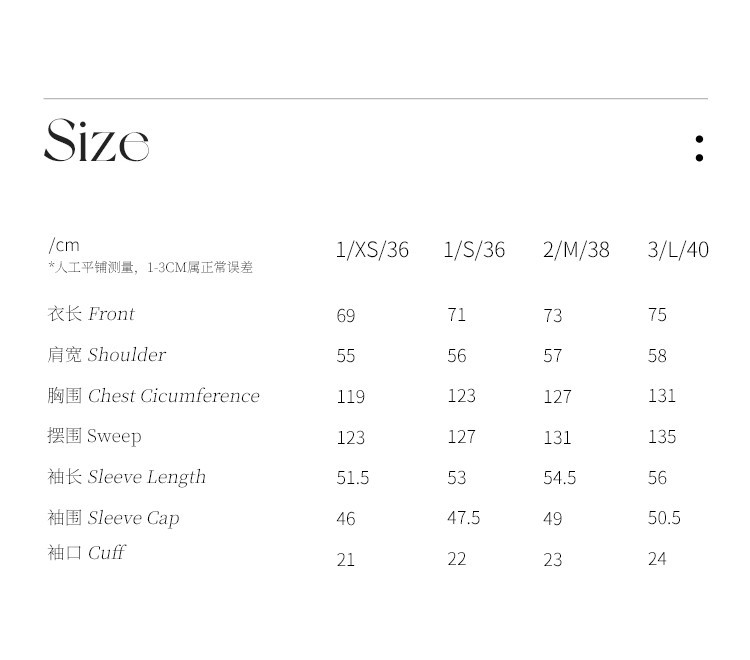This screenshot has height=660, width=750.
Task: Choose the 2/M/38 size column header
Action: pyautogui.click(x=576, y=250)
